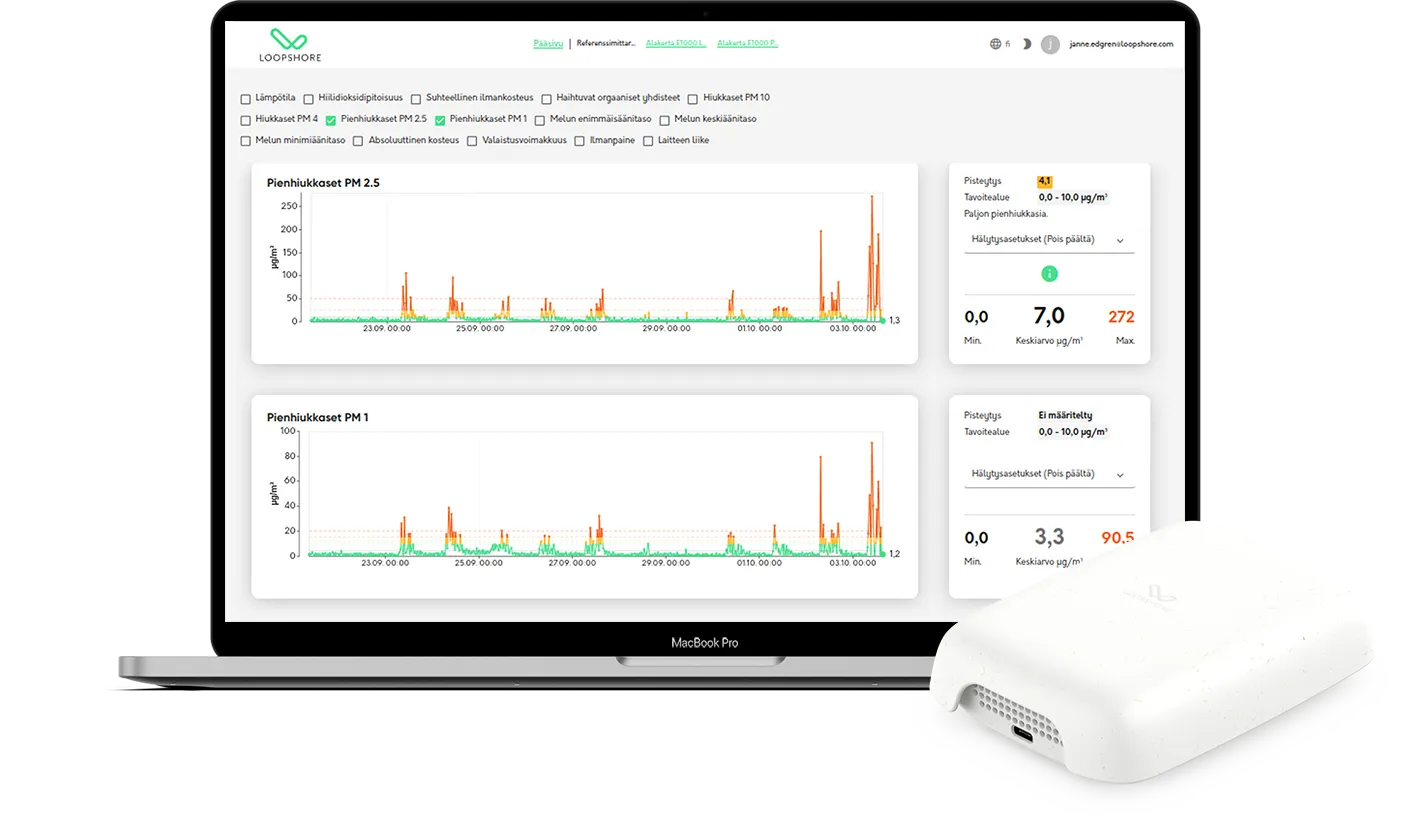This screenshot has width=1411, height=828.
Task: Click the green info icon in PM 2.5 panel
Action: (1049, 273)
